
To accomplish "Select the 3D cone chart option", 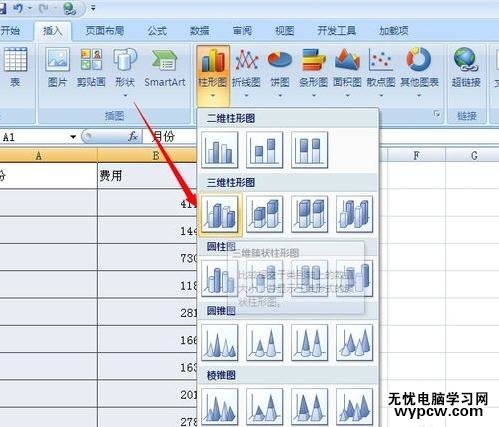I will [x=354, y=343].
